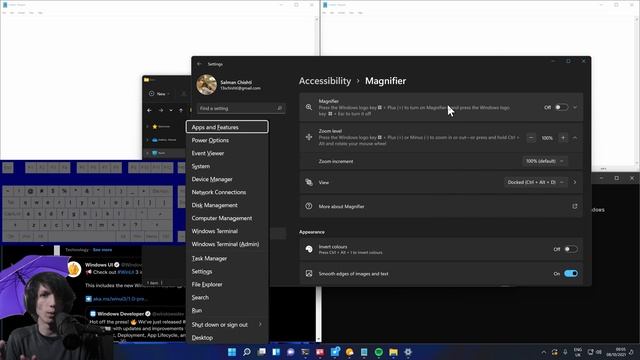640x360 pixels.
Task: Click New button in File Explorer window
Action: 159,93
